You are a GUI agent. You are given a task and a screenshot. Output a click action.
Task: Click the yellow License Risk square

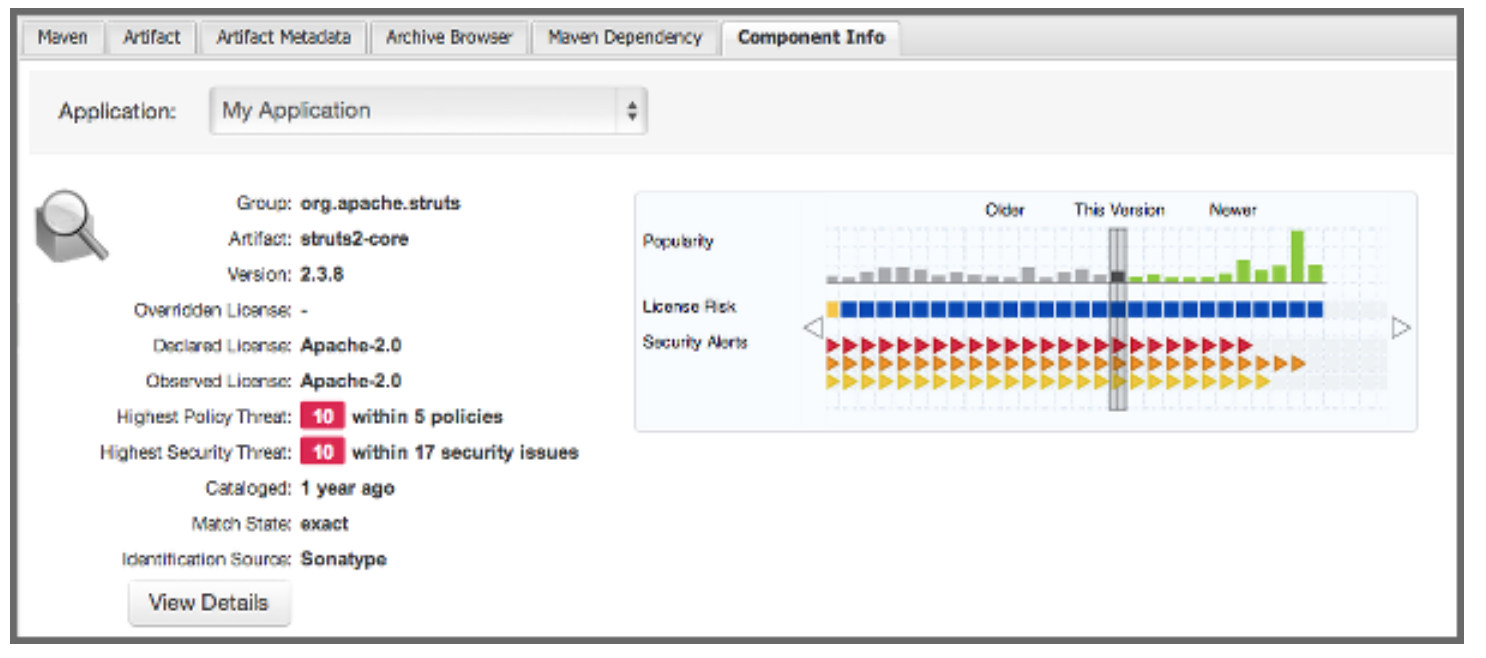pos(832,309)
